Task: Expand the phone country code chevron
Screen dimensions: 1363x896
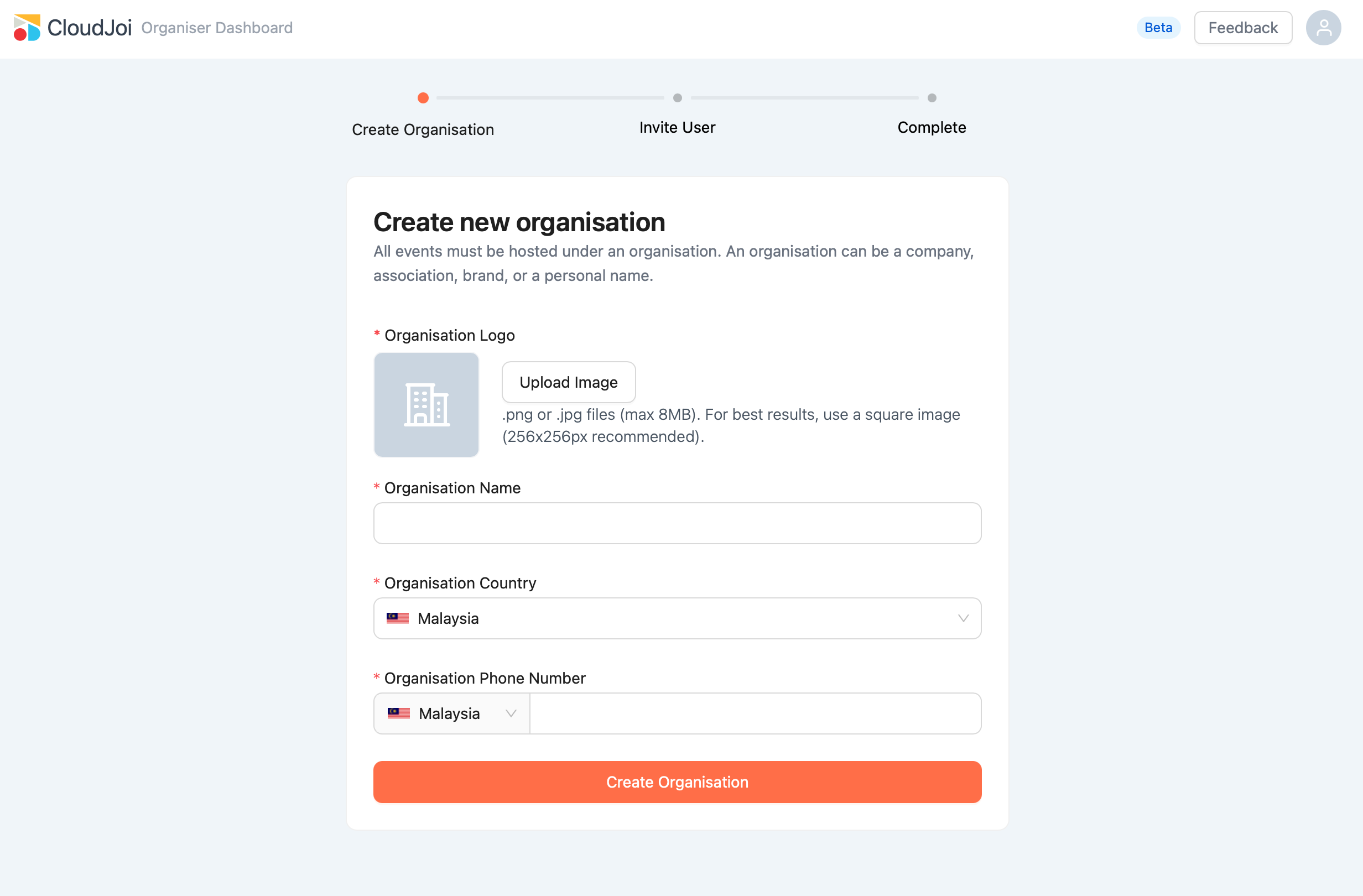Action: coord(511,713)
